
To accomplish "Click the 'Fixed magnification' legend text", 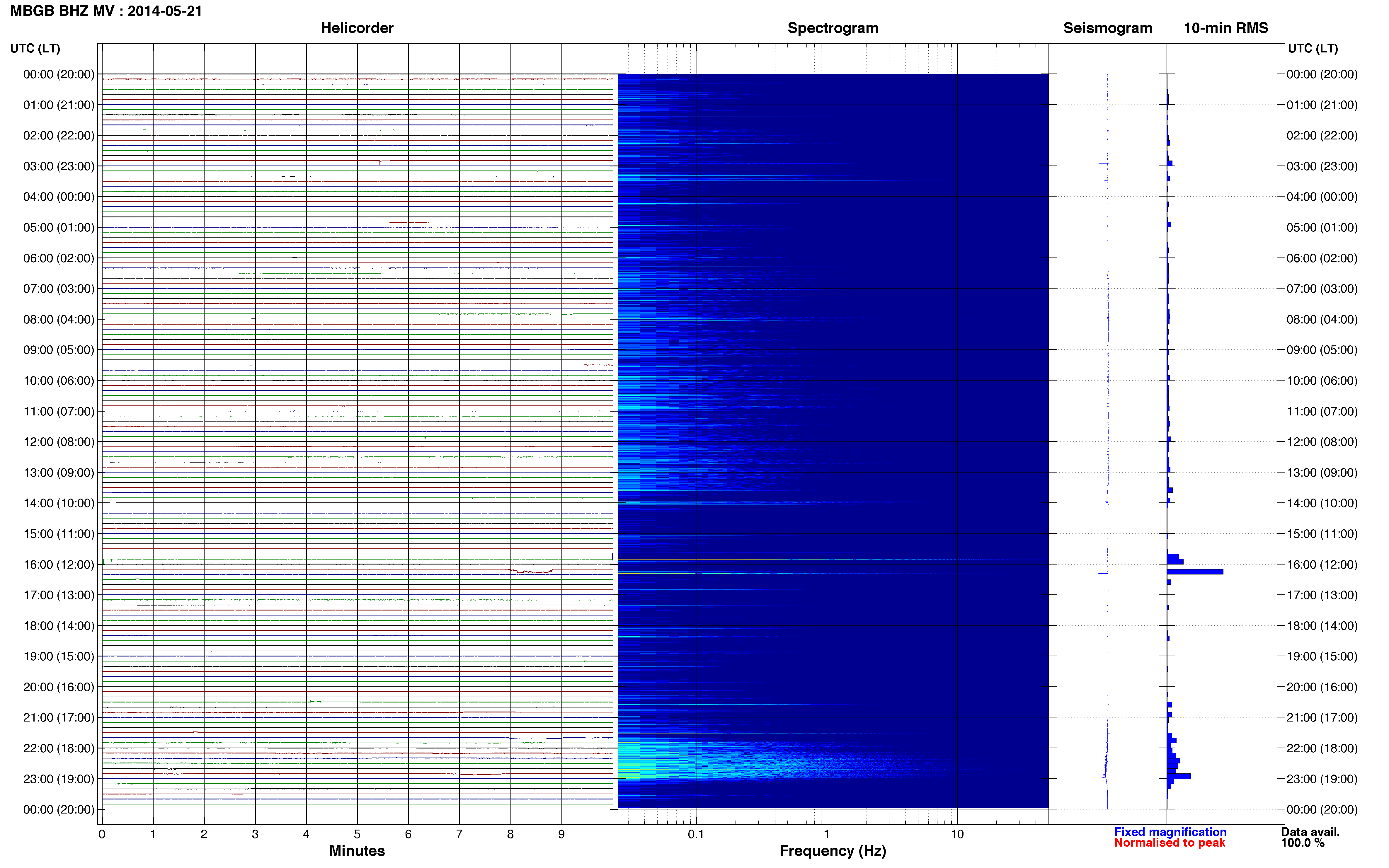I will pyautogui.click(x=1170, y=832).
